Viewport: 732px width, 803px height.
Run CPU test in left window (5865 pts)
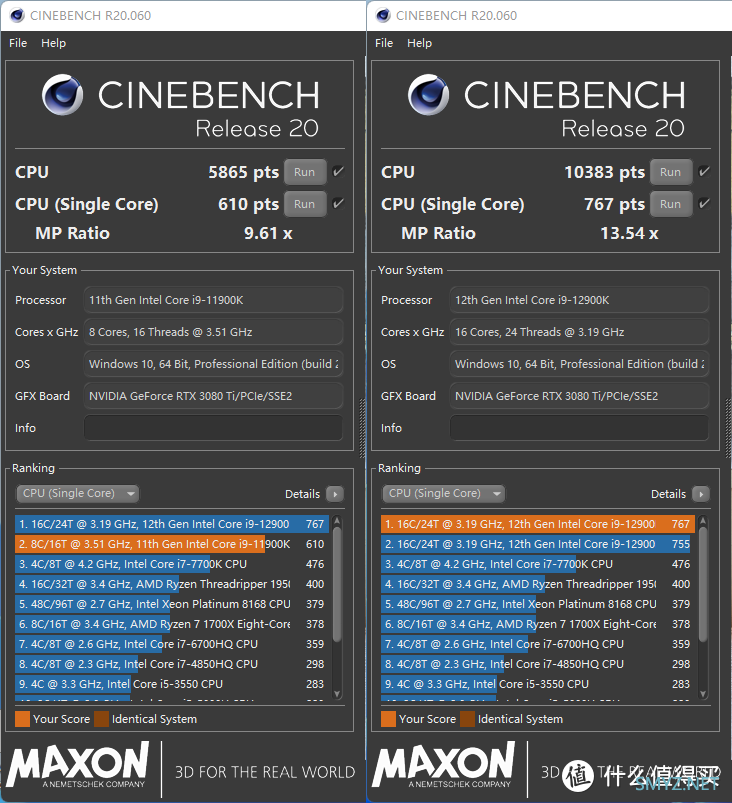pyautogui.click(x=305, y=172)
